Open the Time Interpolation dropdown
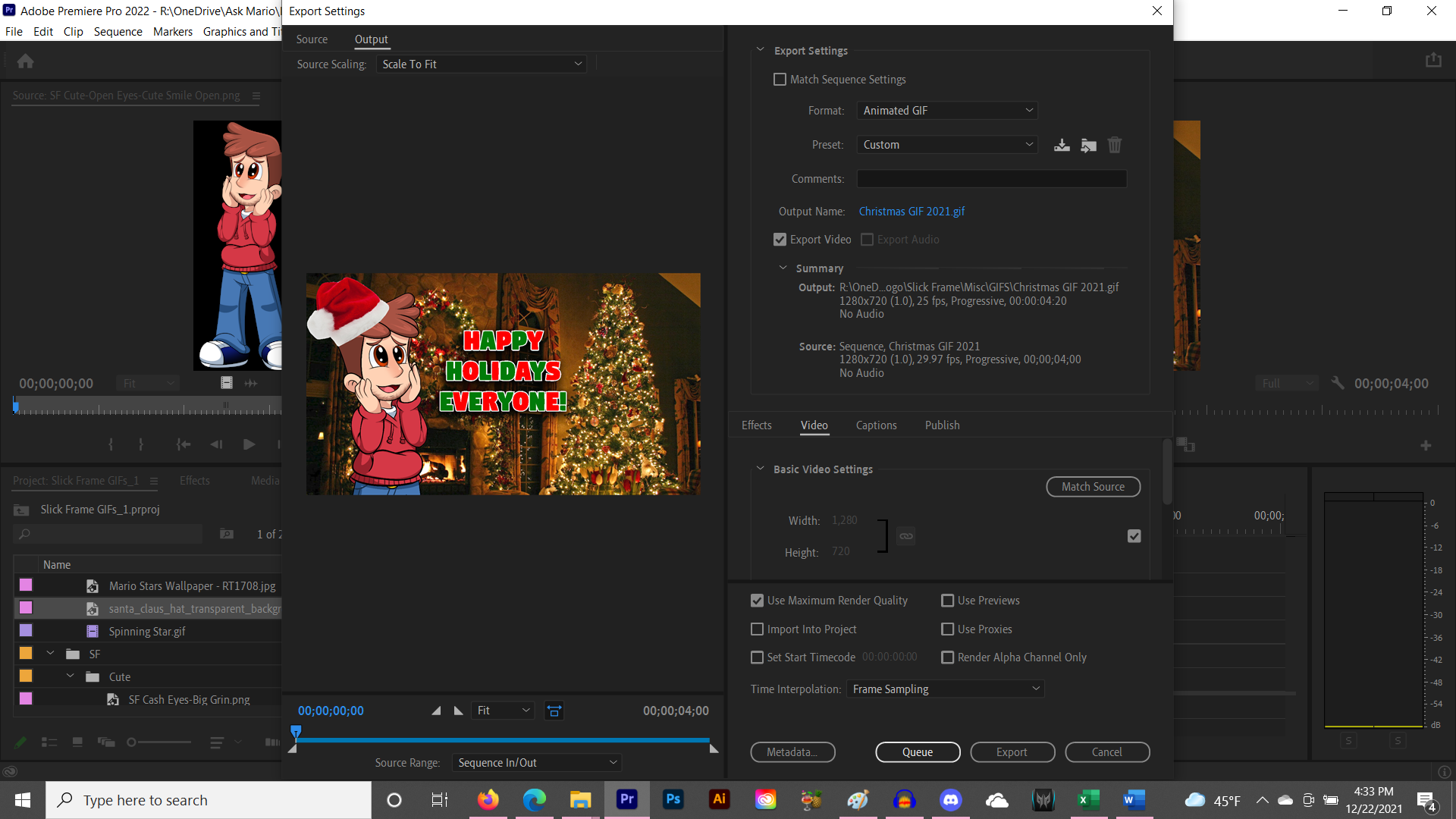The height and width of the screenshot is (819, 1456). (945, 689)
